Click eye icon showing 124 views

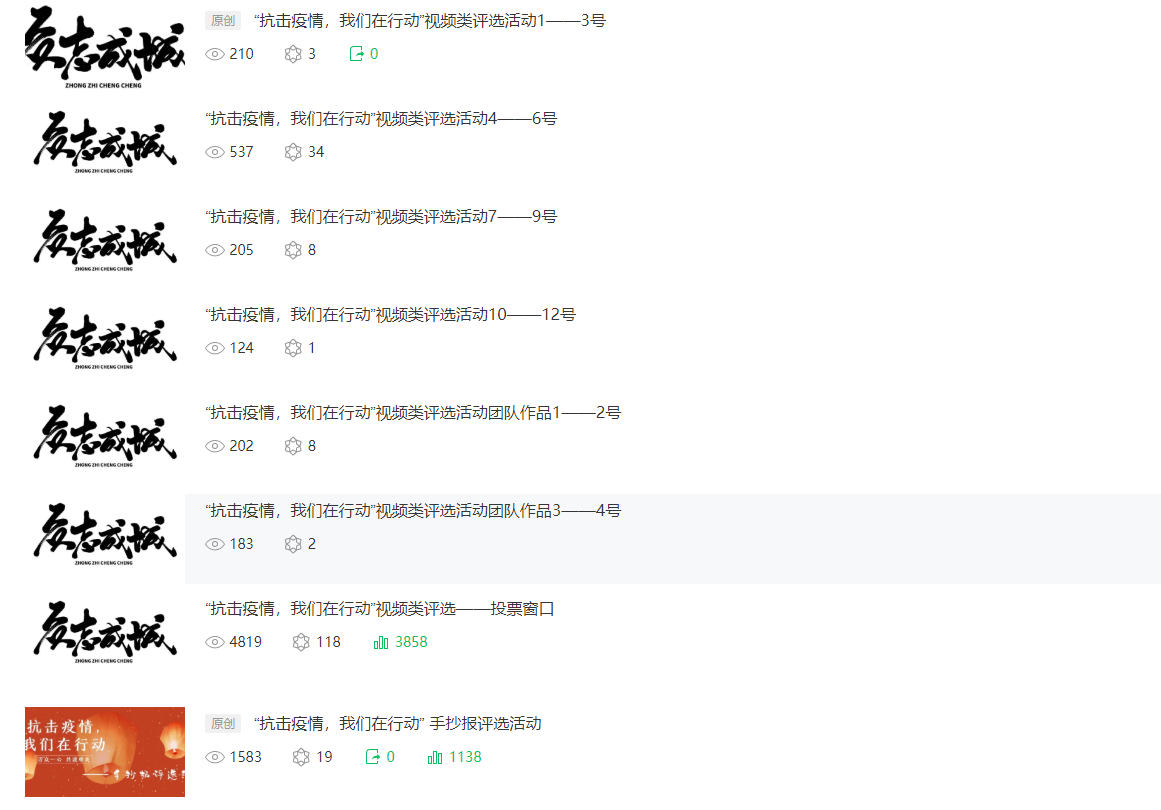[x=215, y=348]
